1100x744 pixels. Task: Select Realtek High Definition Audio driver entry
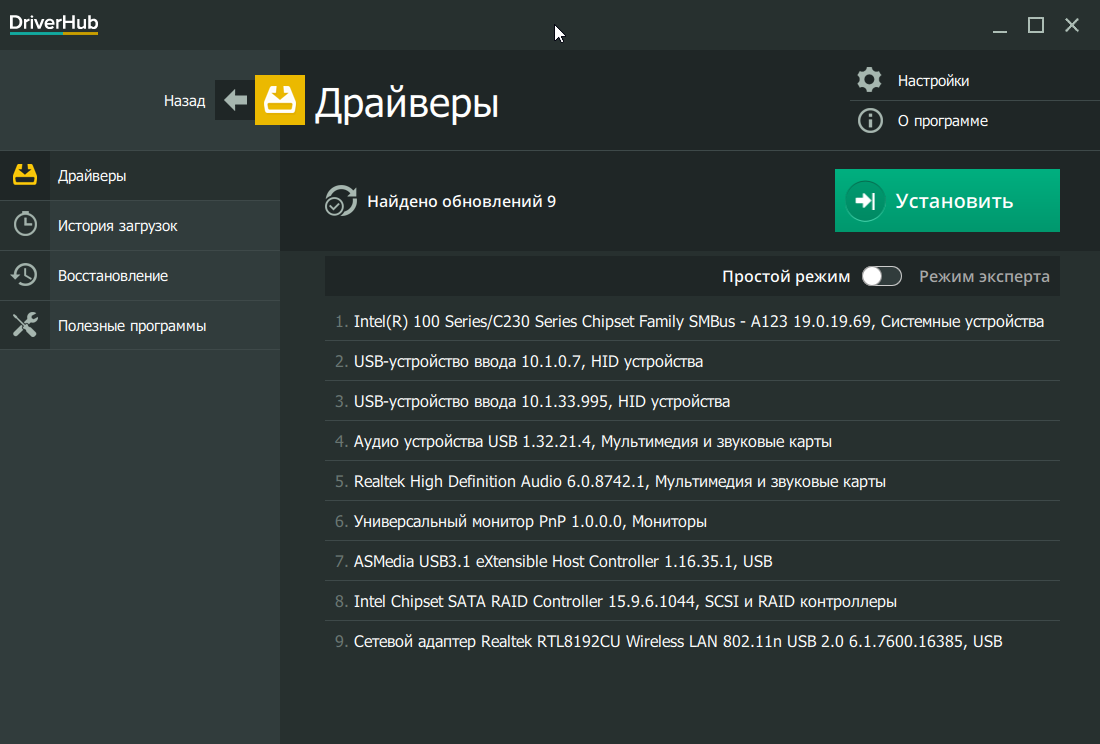coord(619,481)
